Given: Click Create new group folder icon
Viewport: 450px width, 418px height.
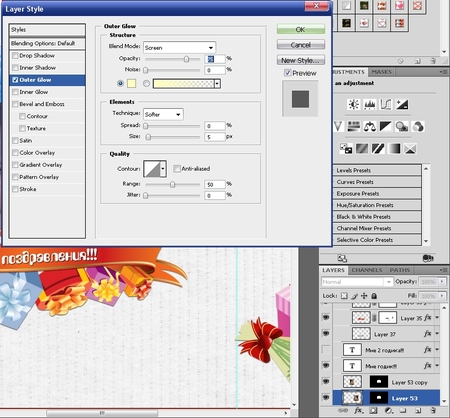Looking at the screenshot, I should tap(403, 410).
